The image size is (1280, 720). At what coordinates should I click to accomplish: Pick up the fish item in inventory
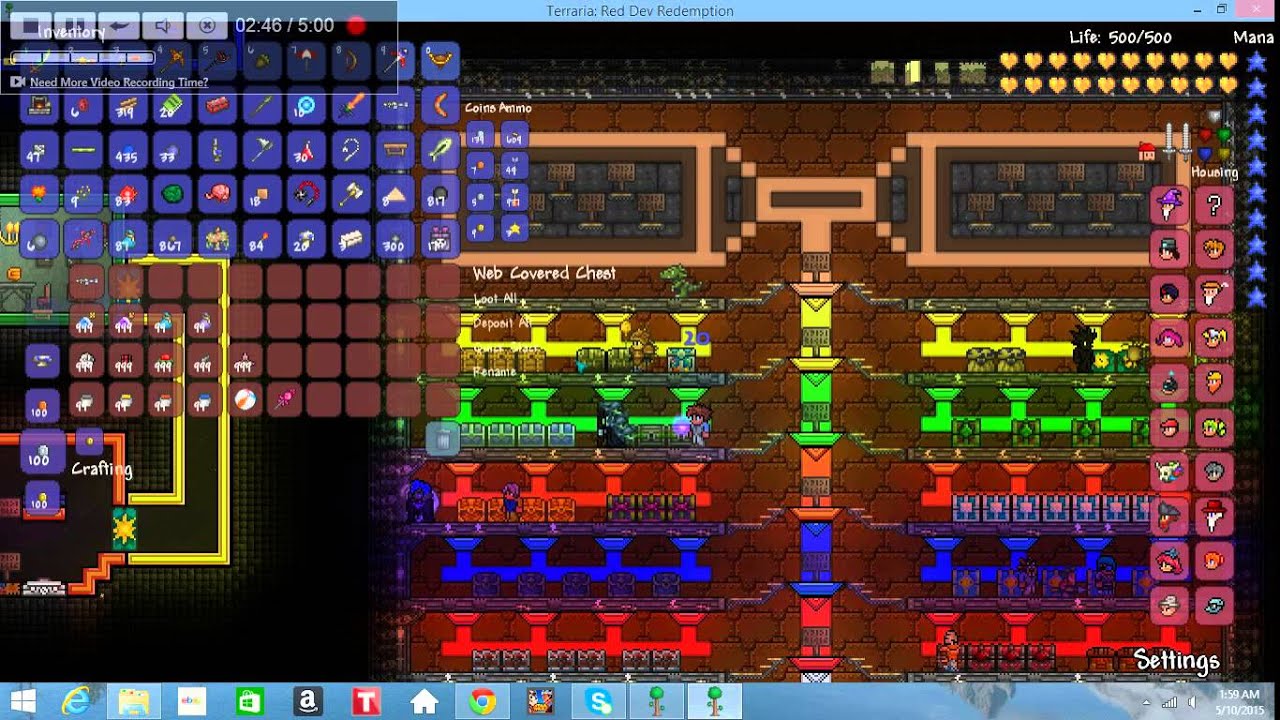(x=440, y=151)
